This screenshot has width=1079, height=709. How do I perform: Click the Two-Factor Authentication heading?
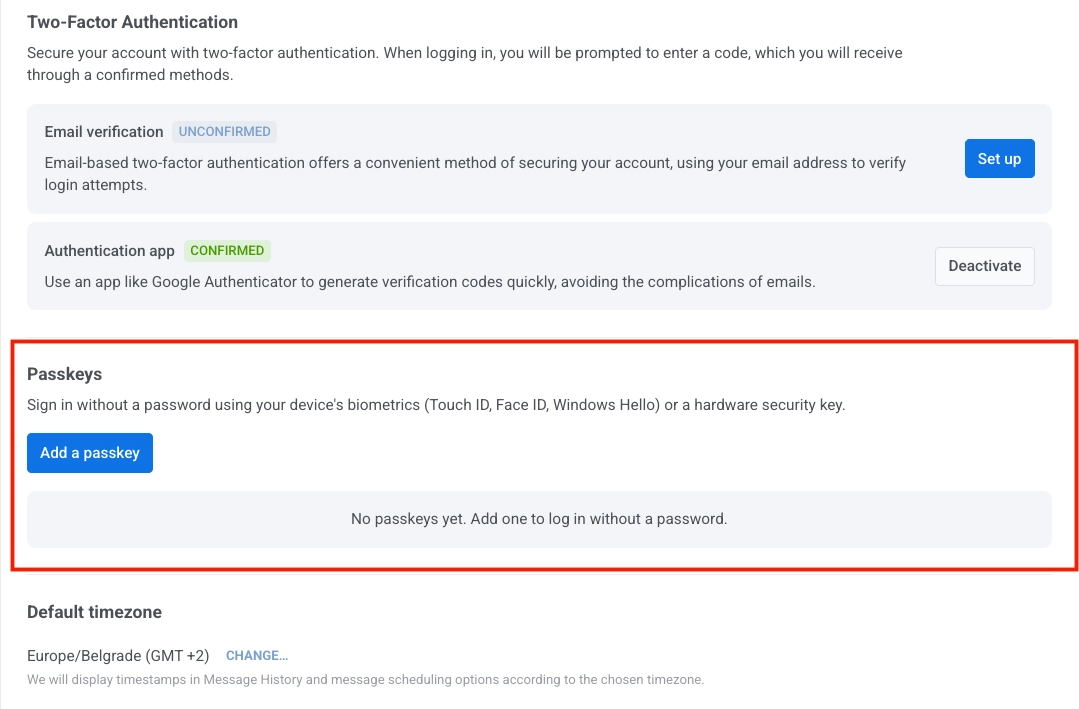(133, 21)
